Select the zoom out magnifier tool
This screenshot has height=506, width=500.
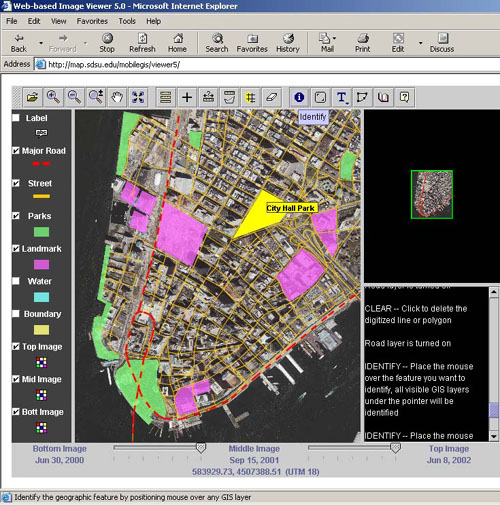point(74,97)
